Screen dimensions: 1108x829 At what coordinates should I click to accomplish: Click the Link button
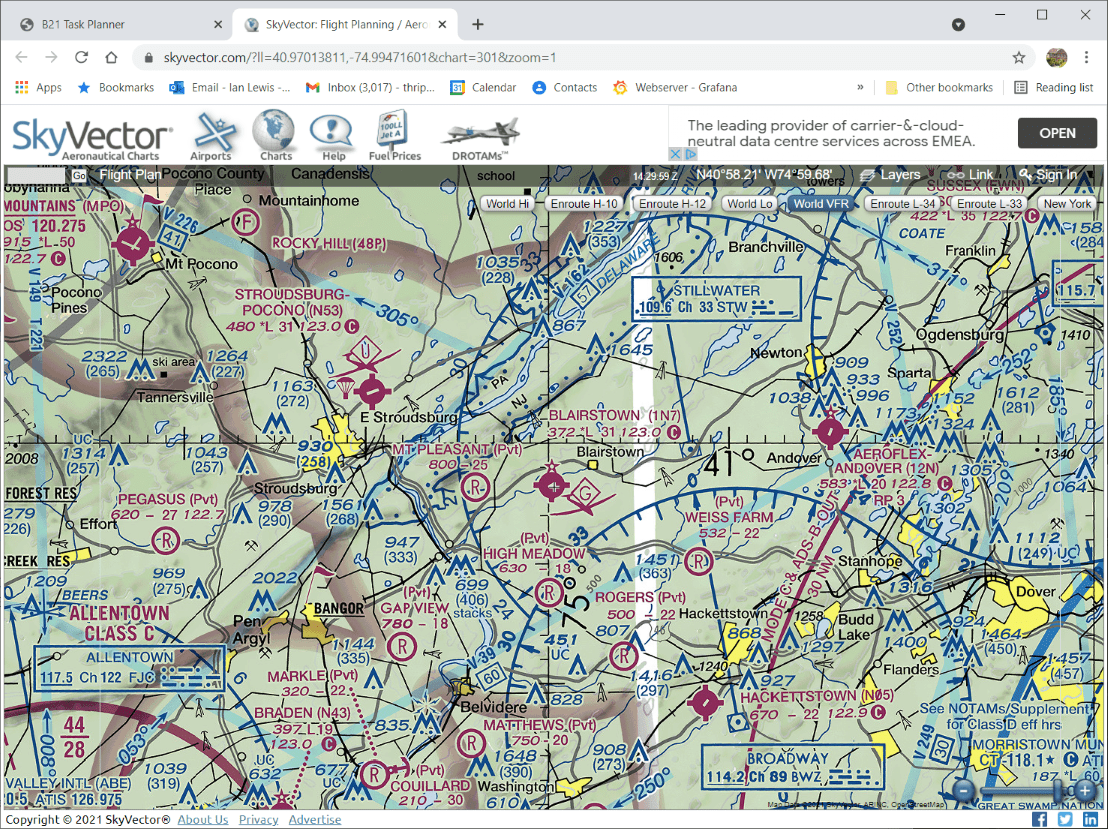click(970, 175)
